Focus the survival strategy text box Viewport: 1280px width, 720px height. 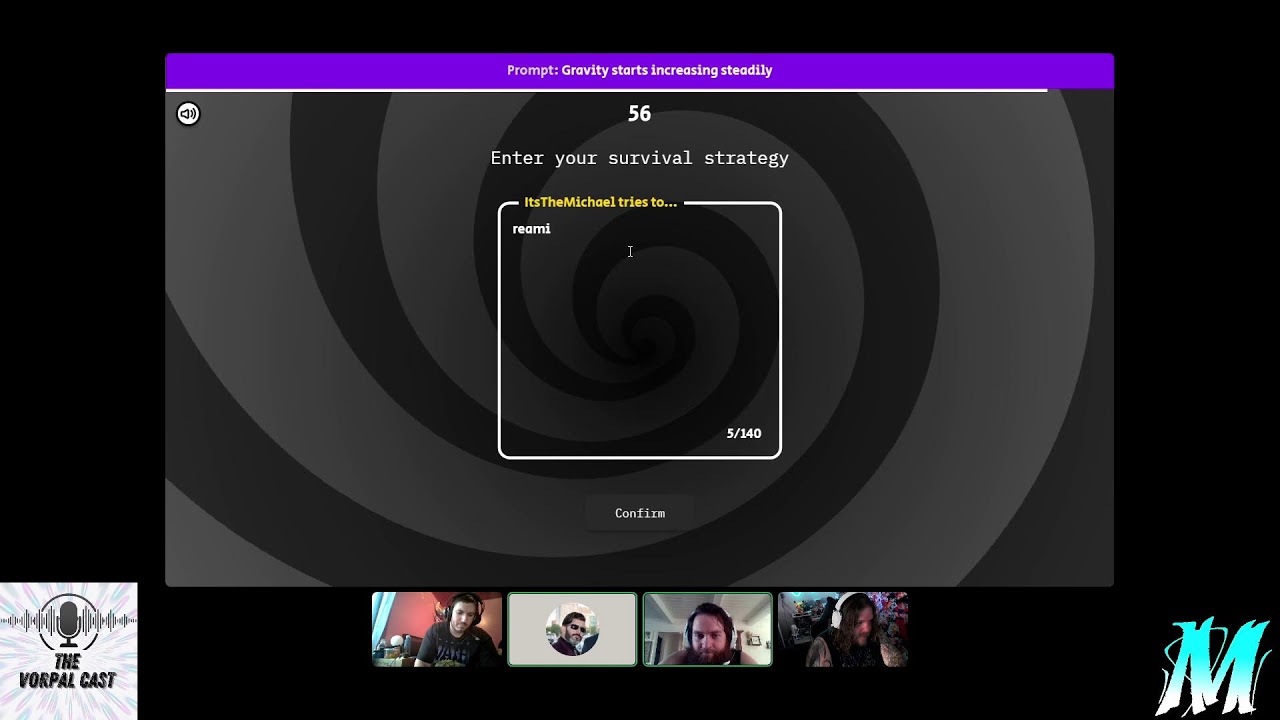640,330
